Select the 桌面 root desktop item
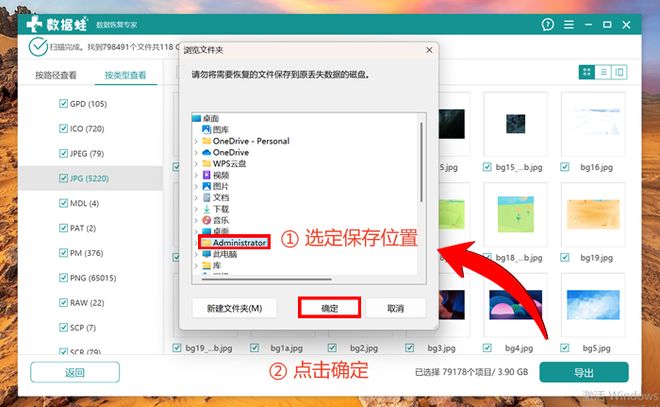660x407 pixels. 205,119
